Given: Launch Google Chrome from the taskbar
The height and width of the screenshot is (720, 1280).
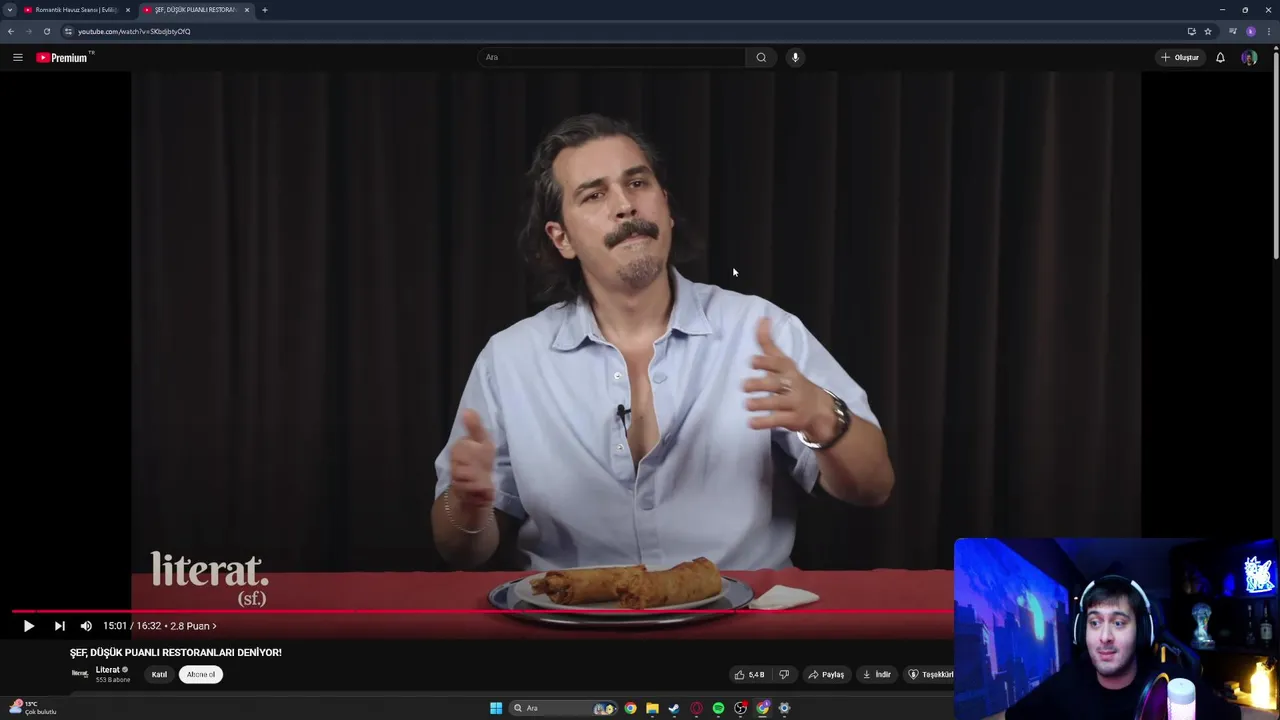Looking at the screenshot, I should tap(630, 708).
